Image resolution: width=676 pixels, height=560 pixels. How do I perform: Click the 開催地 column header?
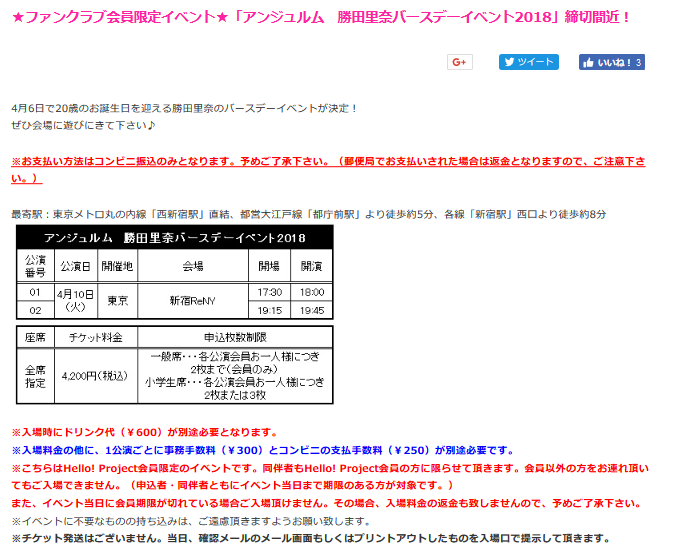pyautogui.click(x=117, y=266)
